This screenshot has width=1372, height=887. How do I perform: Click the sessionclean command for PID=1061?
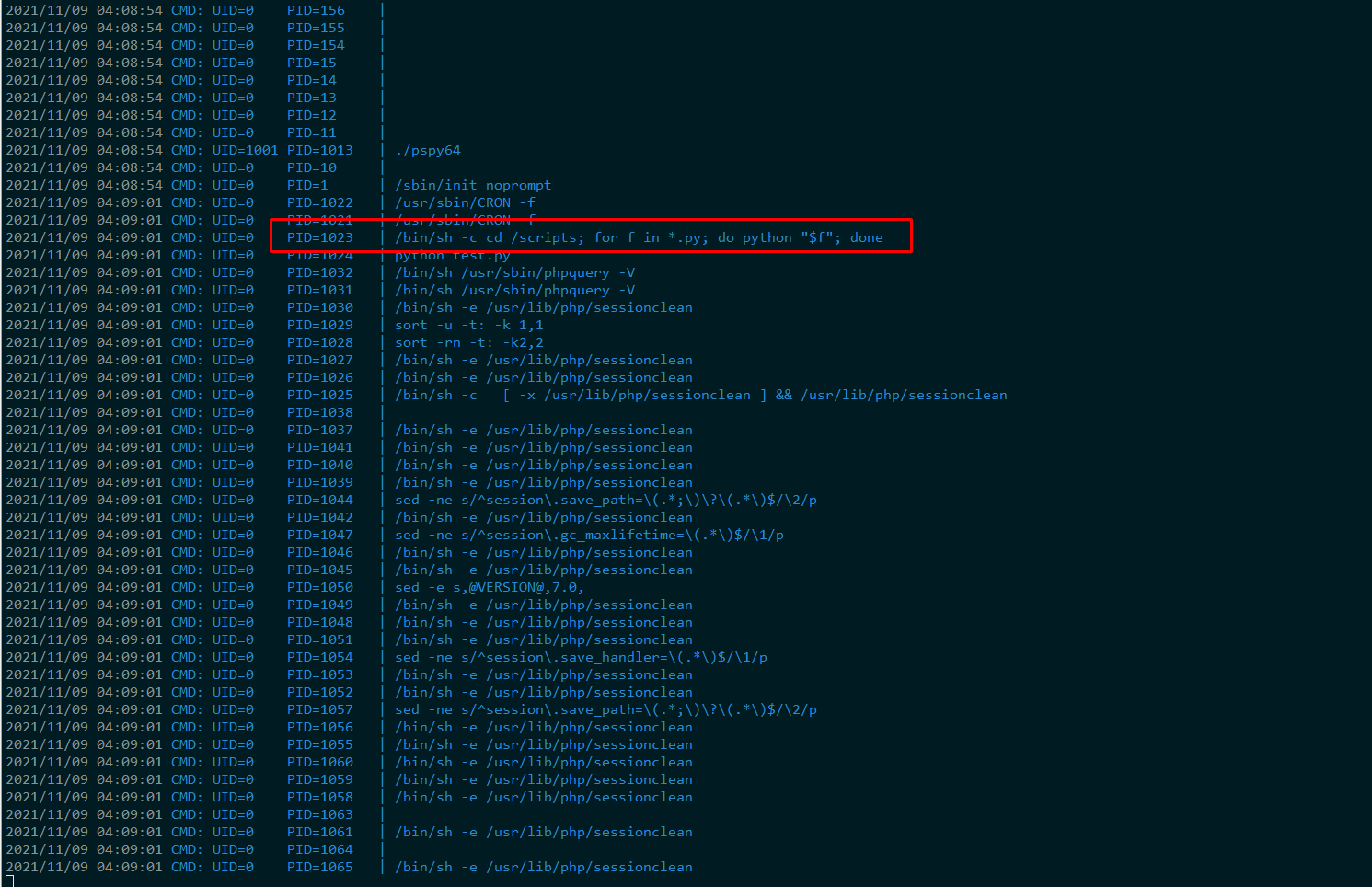[543, 832]
